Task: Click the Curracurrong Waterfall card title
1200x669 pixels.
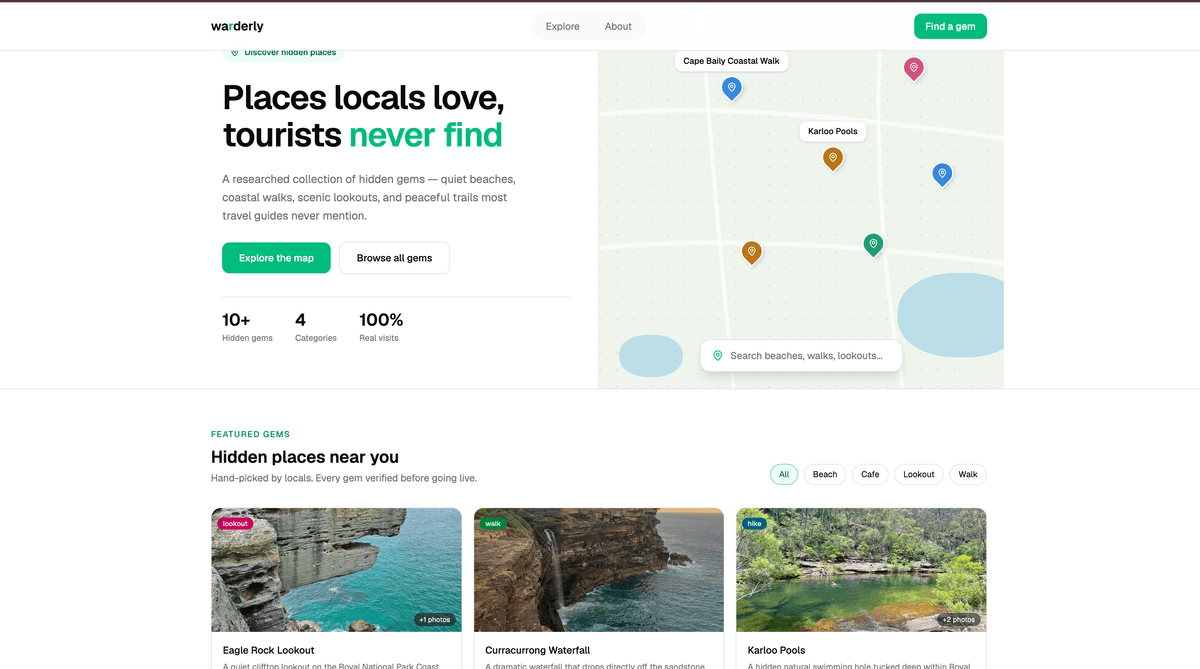Action: coord(538,650)
